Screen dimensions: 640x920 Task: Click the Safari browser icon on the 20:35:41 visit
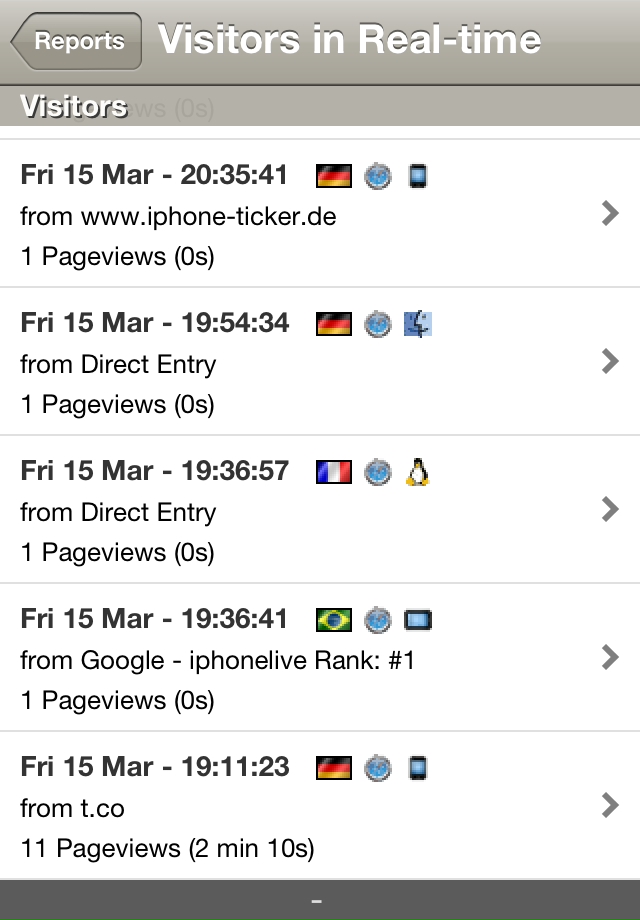pos(378,176)
